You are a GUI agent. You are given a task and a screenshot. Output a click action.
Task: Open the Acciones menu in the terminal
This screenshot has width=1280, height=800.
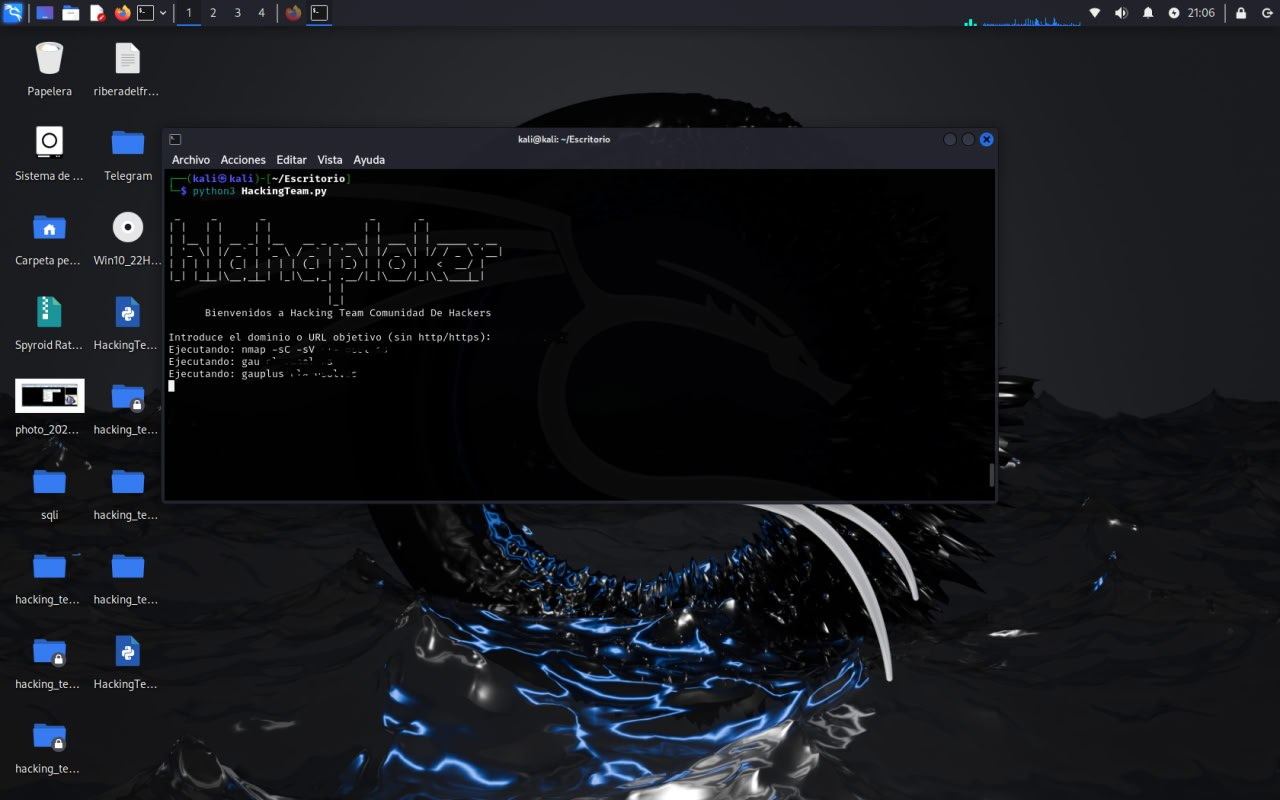(x=243, y=160)
